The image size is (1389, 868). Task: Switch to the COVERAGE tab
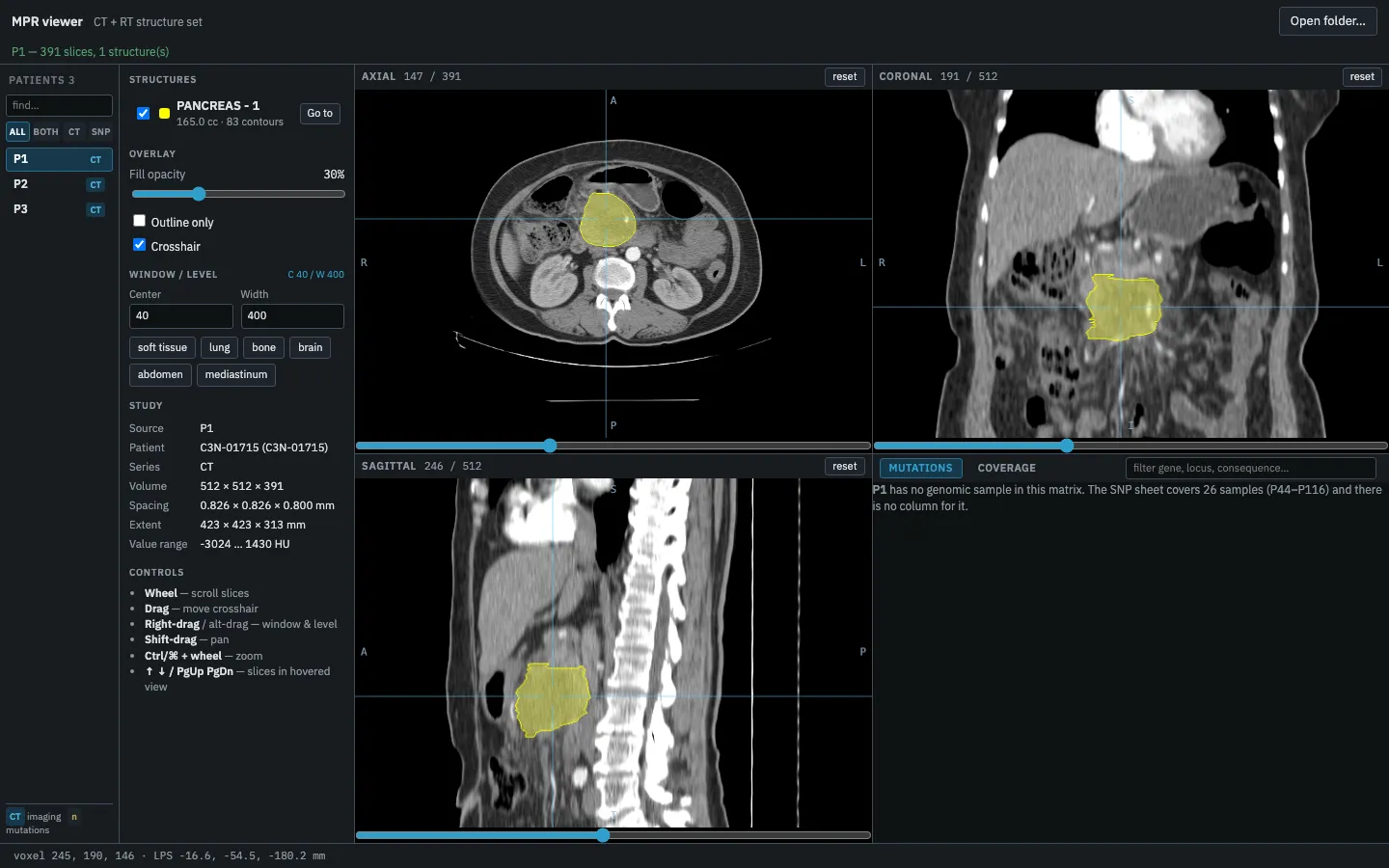(1007, 469)
